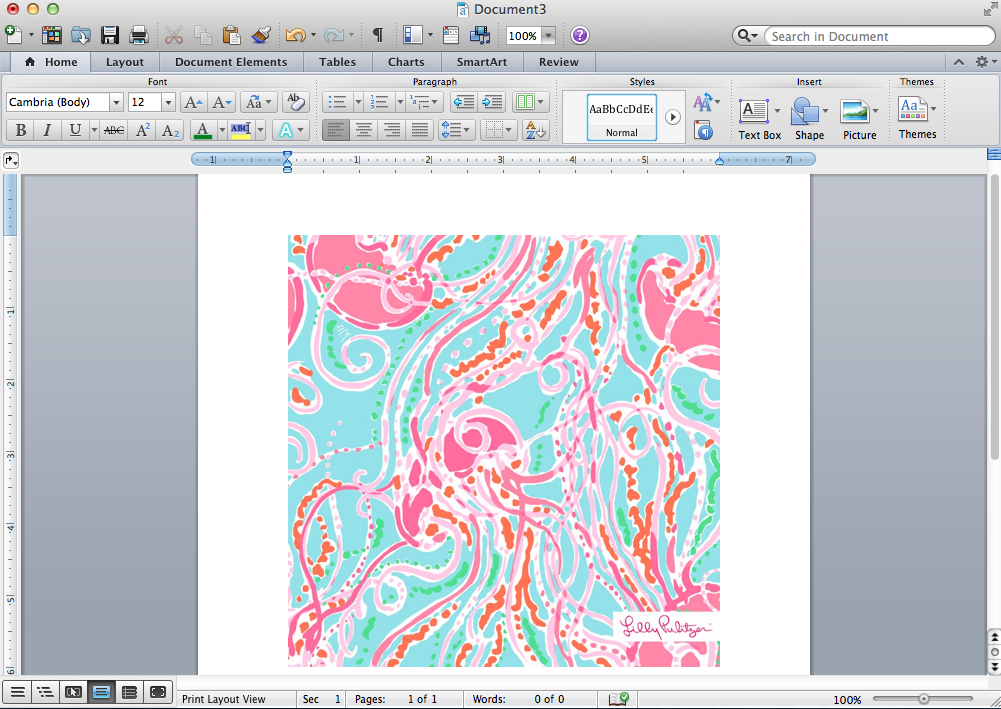Click the Multilevel List icon
Screen dimensions: 1001x709
click(421, 102)
